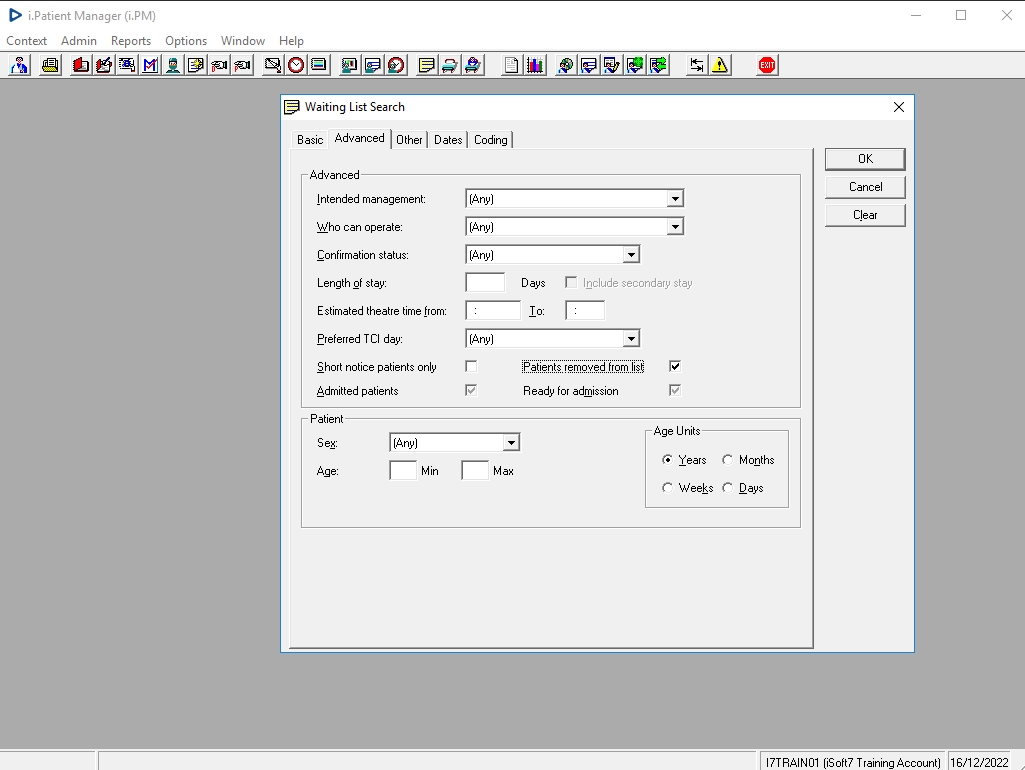Screen dimensions: 1025x770
Task: Click the coloured lines screen toolbar icon
Action: coord(319,65)
